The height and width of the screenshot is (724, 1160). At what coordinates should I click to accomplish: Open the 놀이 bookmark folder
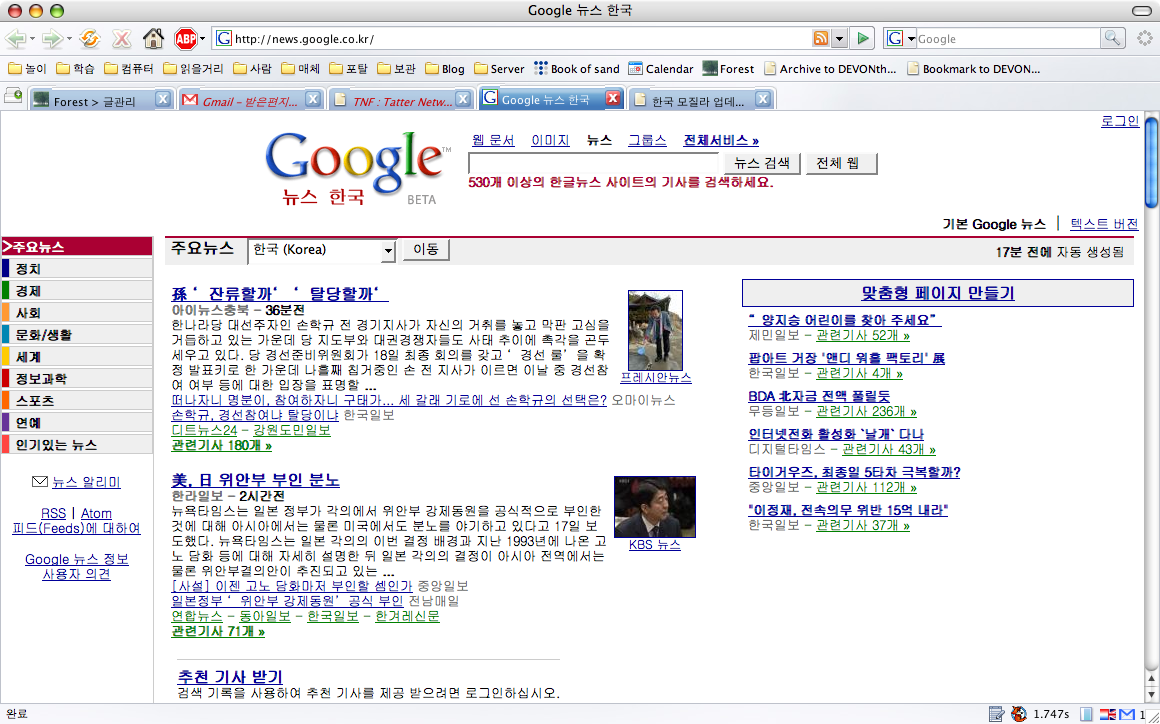27,69
